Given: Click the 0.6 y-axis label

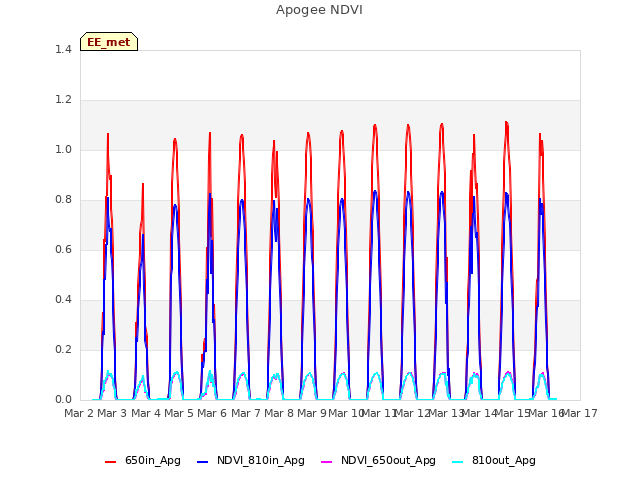Looking at the screenshot, I should coord(63,250).
